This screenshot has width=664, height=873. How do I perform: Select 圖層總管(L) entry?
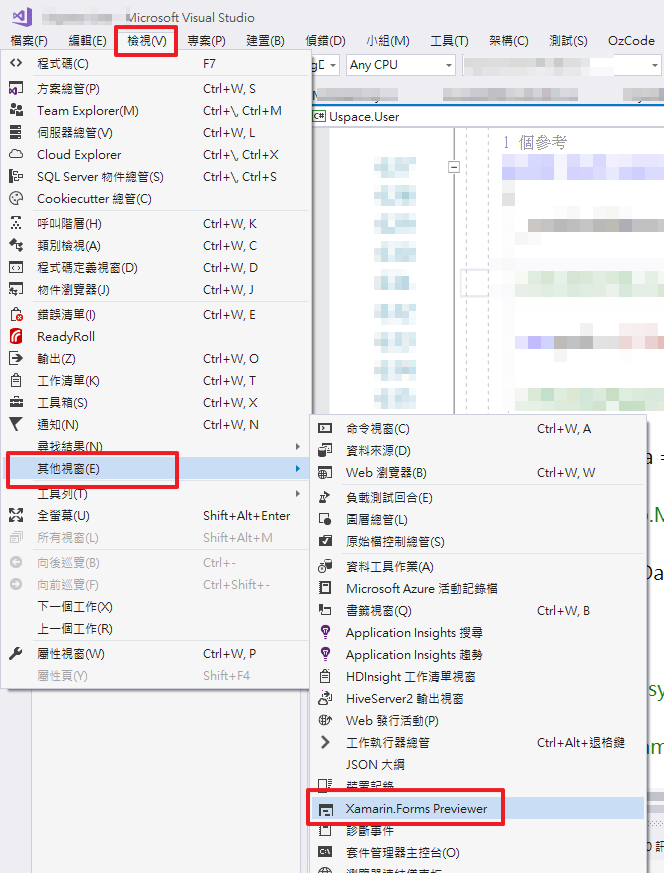[478, 519]
